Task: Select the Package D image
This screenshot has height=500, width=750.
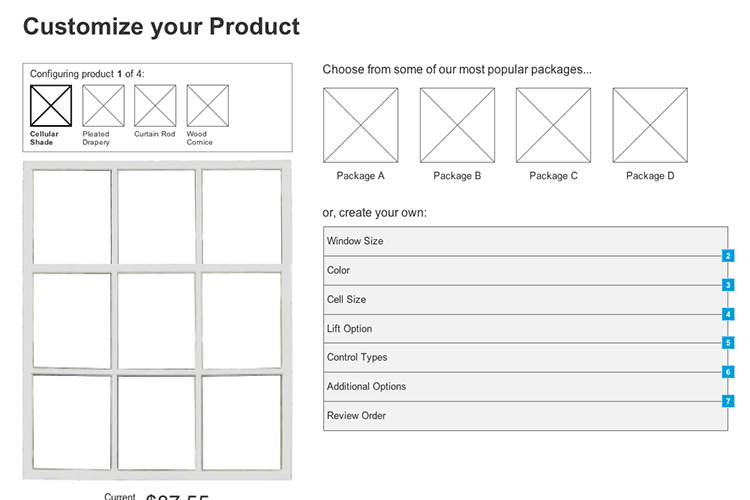Action: point(650,125)
